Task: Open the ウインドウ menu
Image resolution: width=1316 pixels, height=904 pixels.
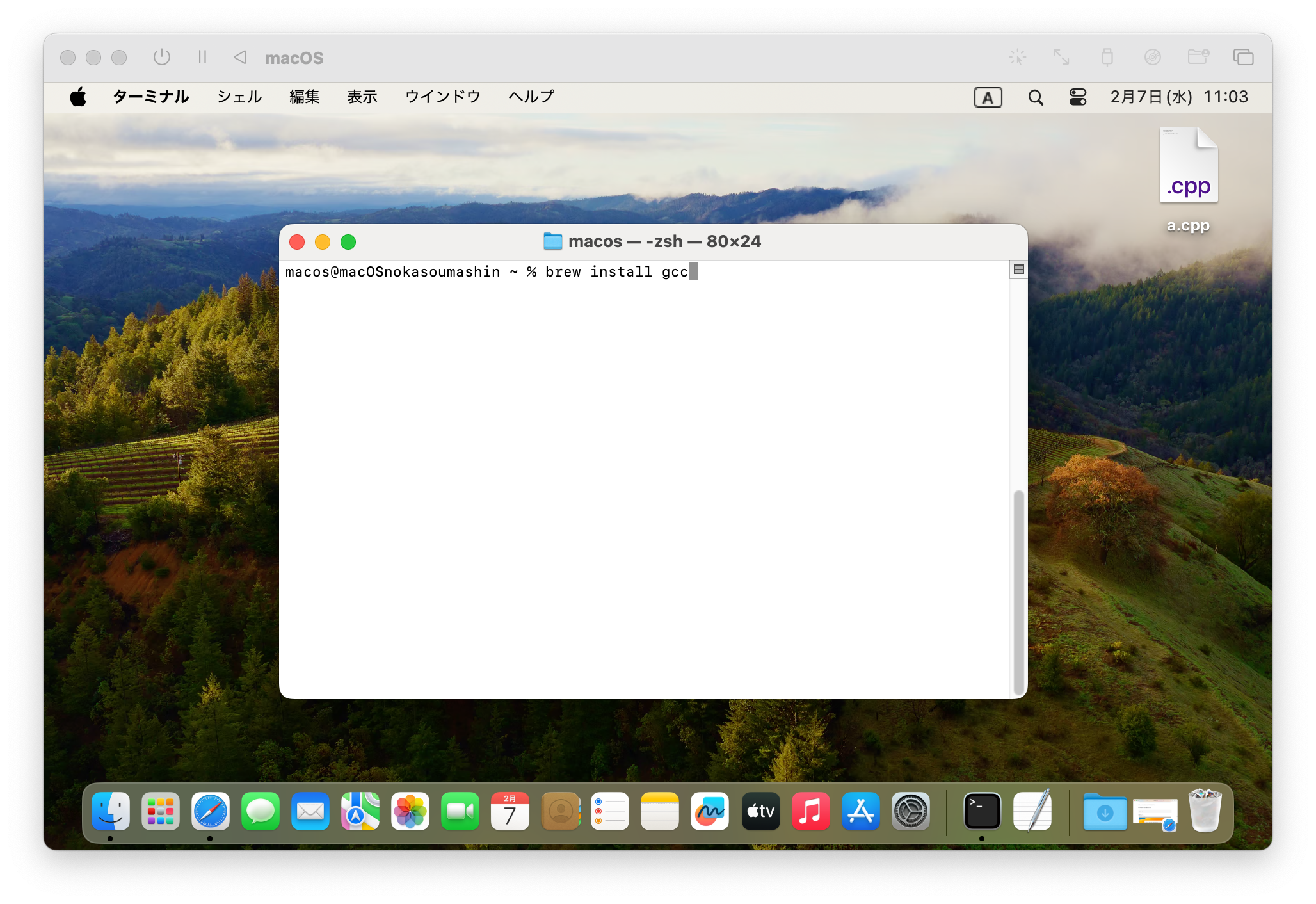Action: tap(442, 97)
